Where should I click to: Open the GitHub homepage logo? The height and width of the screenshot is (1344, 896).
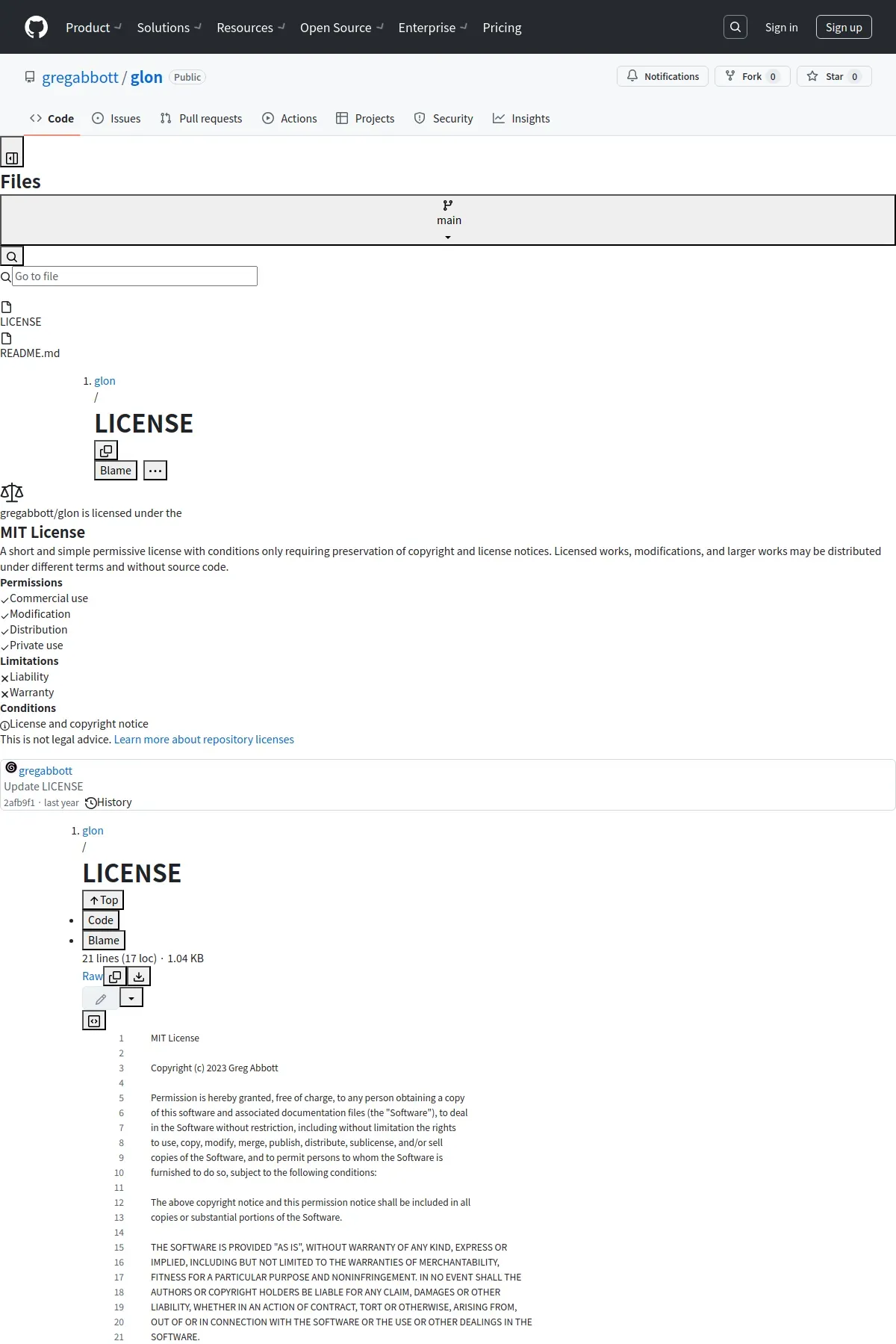coord(36,28)
